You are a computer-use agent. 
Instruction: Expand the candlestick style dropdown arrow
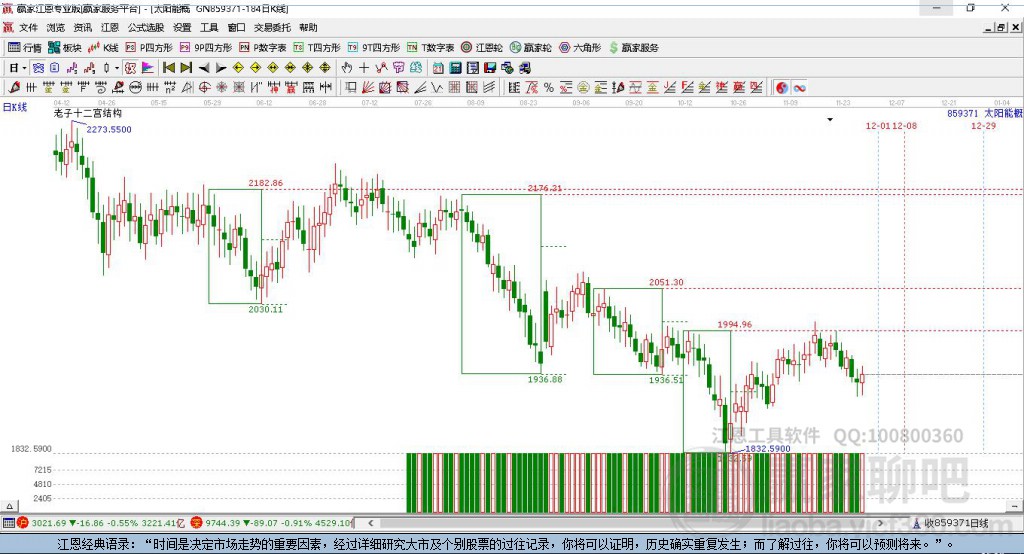(117, 67)
